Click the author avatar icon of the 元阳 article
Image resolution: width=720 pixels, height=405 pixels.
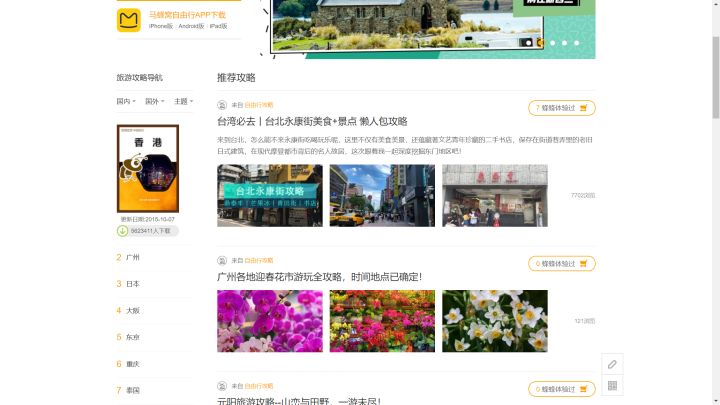[222, 386]
